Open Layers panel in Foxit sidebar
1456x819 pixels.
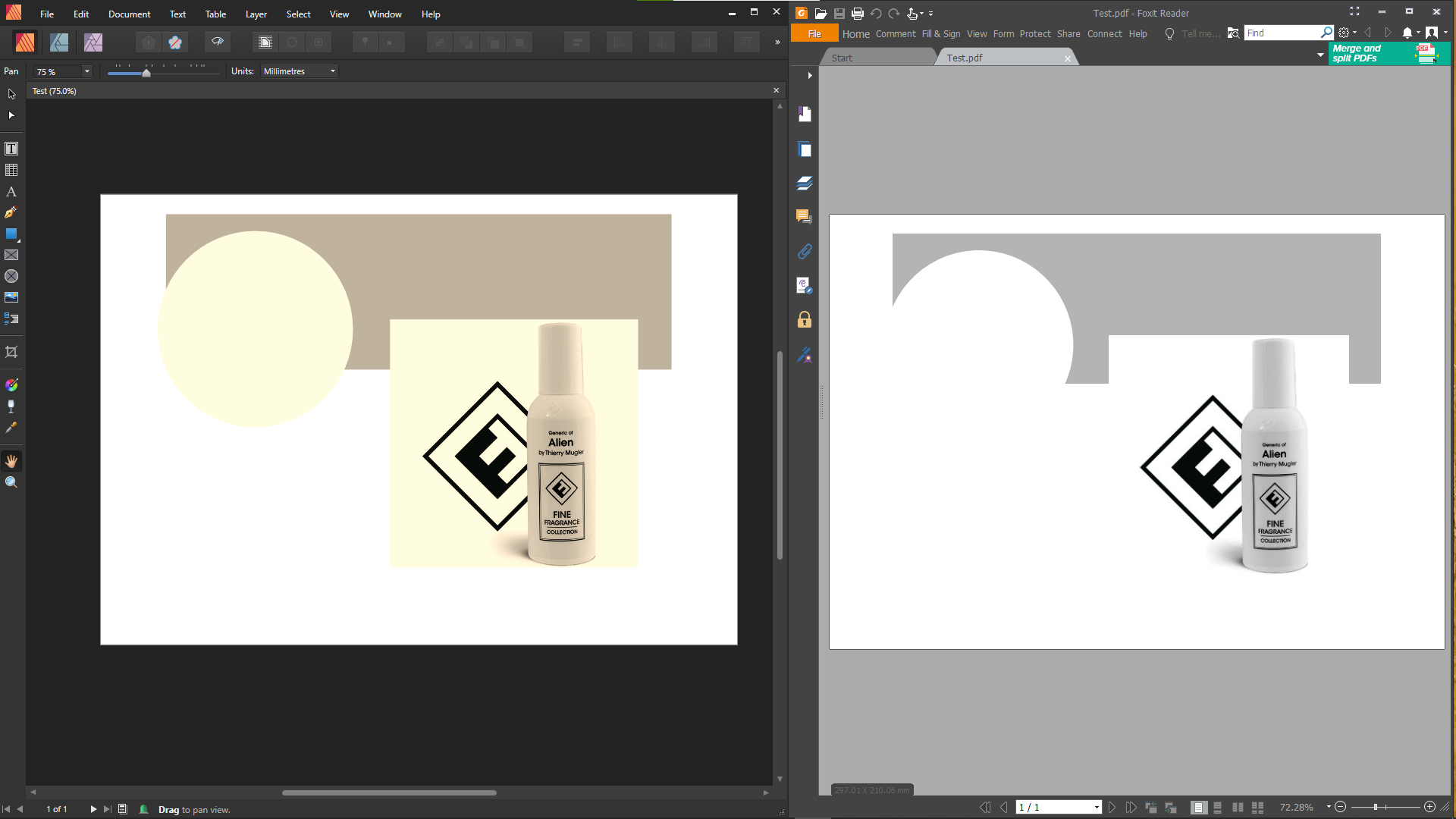point(805,183)
